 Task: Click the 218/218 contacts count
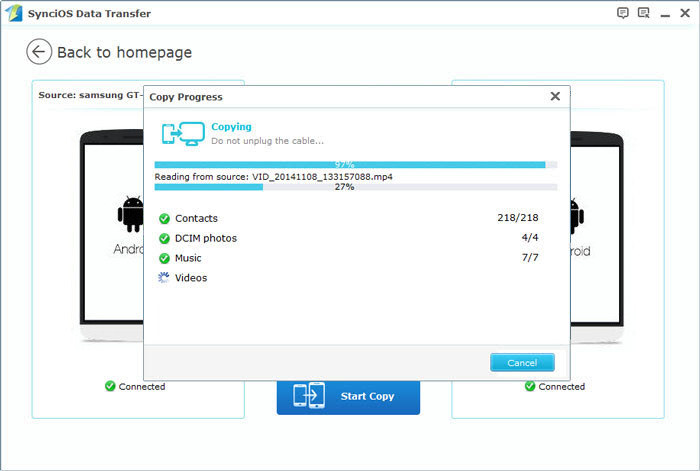click(518, 217)
